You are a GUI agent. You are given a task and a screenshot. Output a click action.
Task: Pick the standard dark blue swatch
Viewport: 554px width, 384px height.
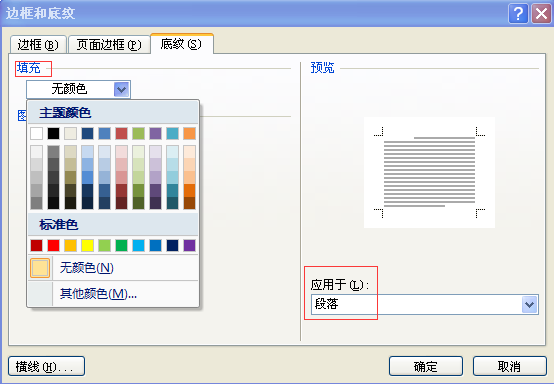[172, 245]
